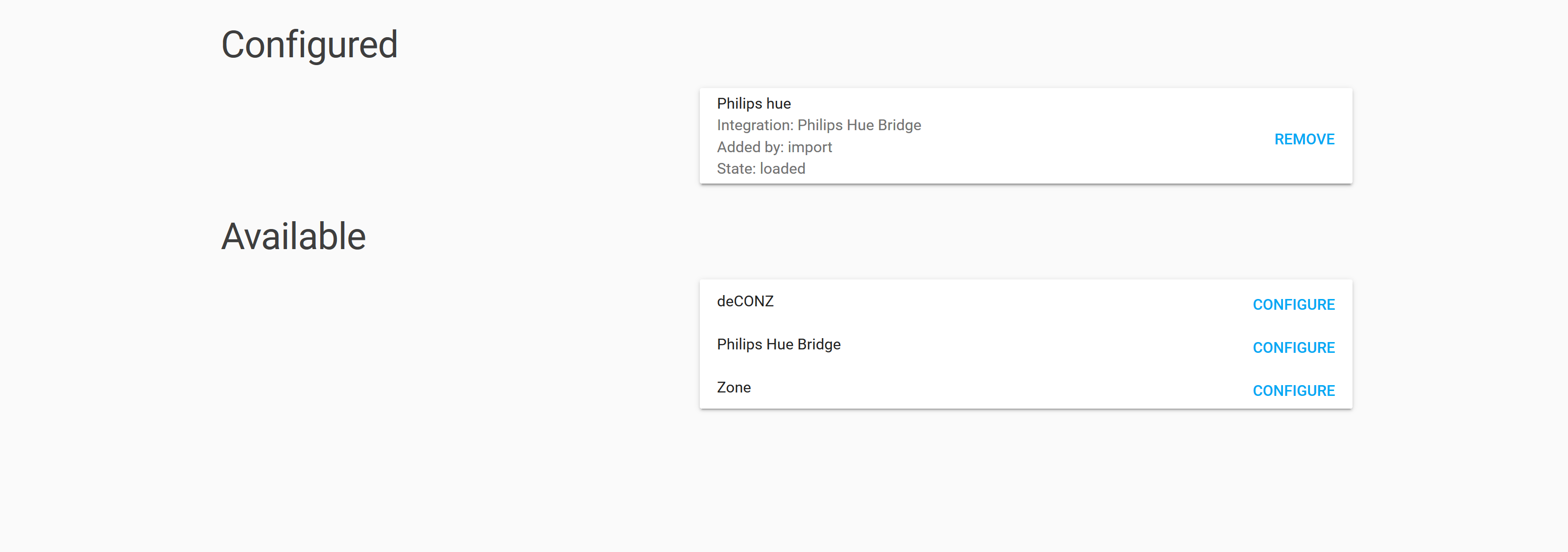
Task: Click the 'Integration: Philips Hue Bridge' line
Action: [x=819, y=125]
